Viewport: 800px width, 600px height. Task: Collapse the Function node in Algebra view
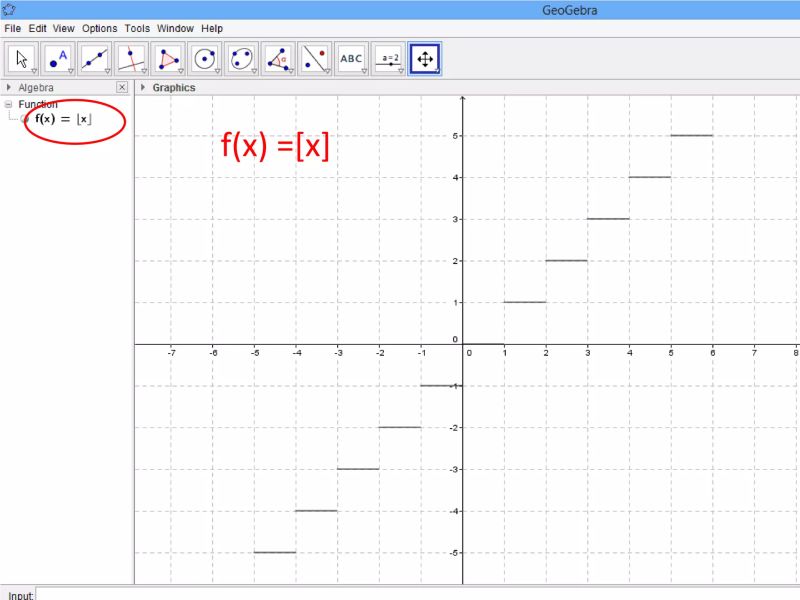point(8,104)
